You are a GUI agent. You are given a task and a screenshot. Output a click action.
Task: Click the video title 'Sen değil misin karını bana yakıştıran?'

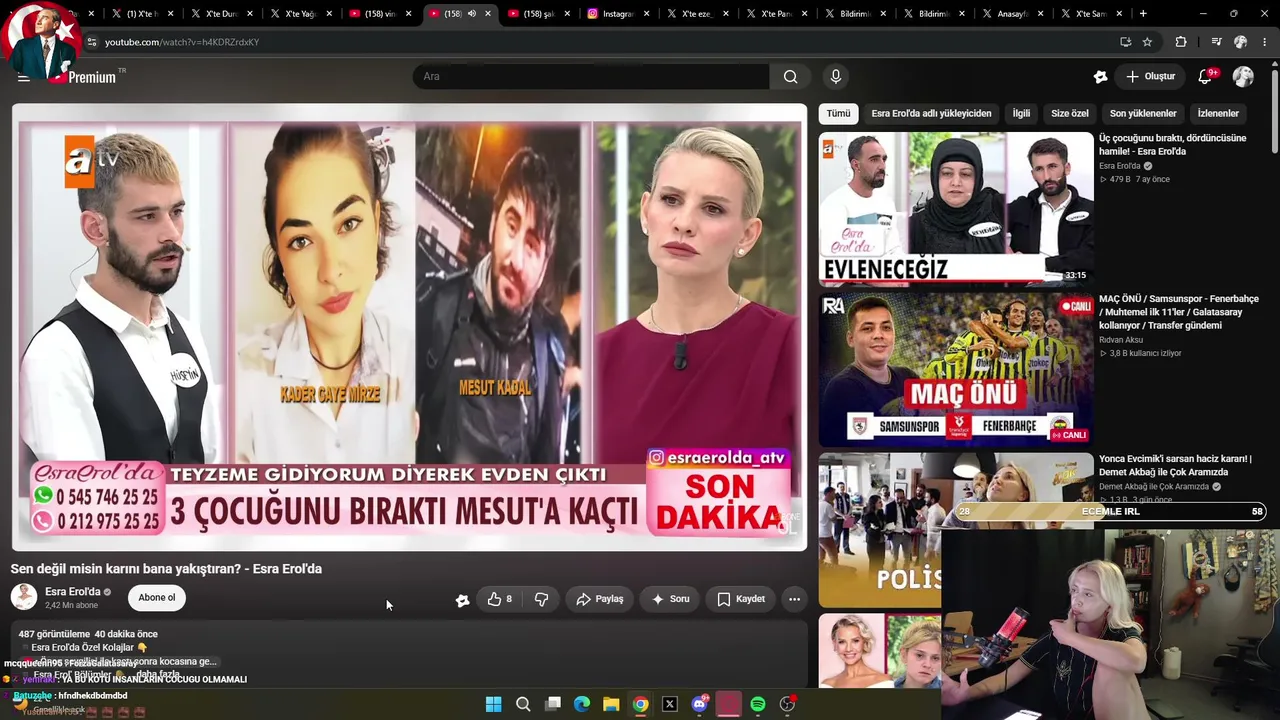click(166, 569)
